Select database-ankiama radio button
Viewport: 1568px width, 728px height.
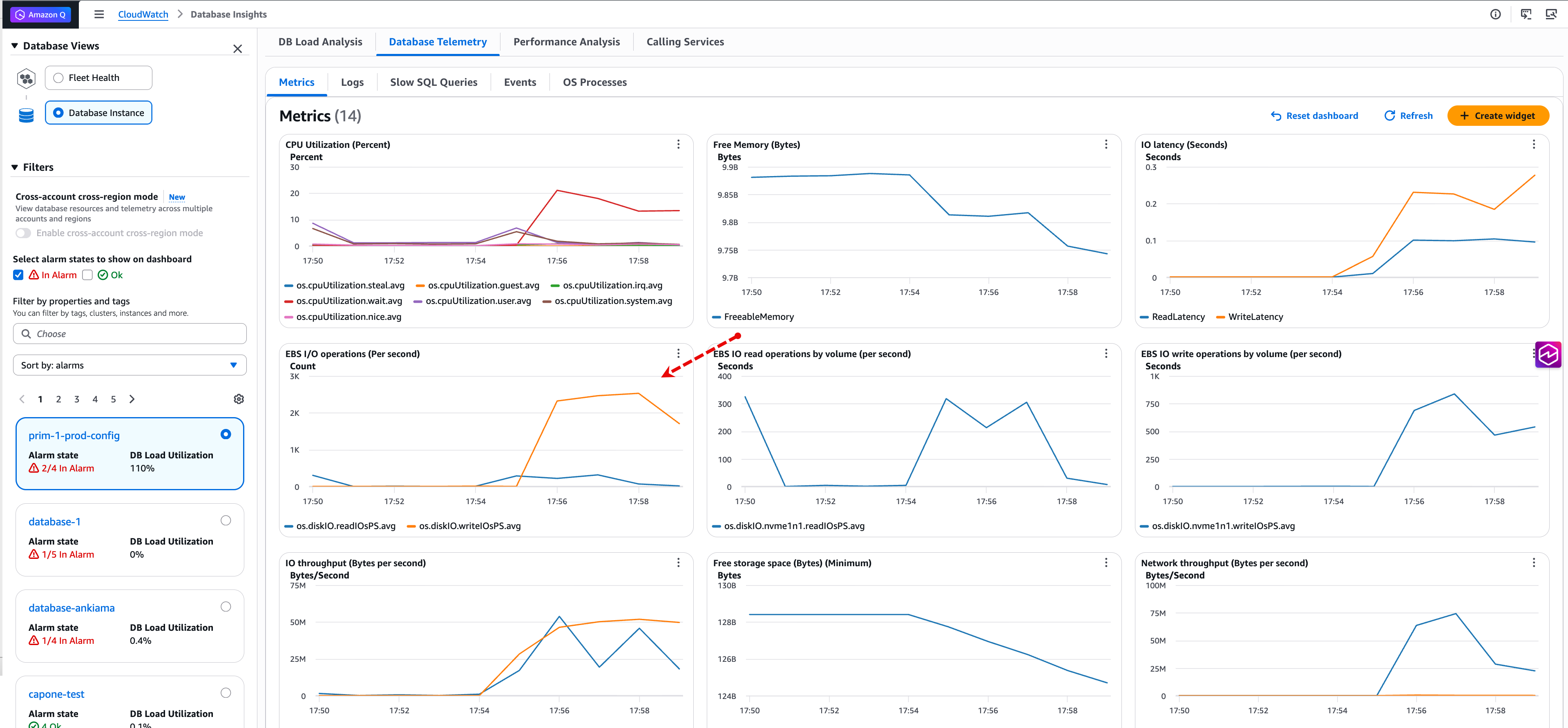pos(225,607)
